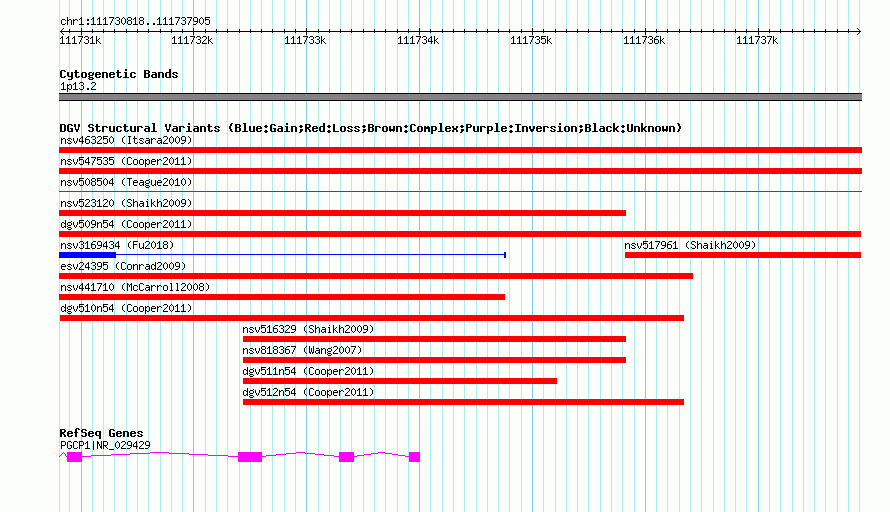Click the 111732k ruler tick
Screen dimensions: 890x512
(x=192, y=40)
